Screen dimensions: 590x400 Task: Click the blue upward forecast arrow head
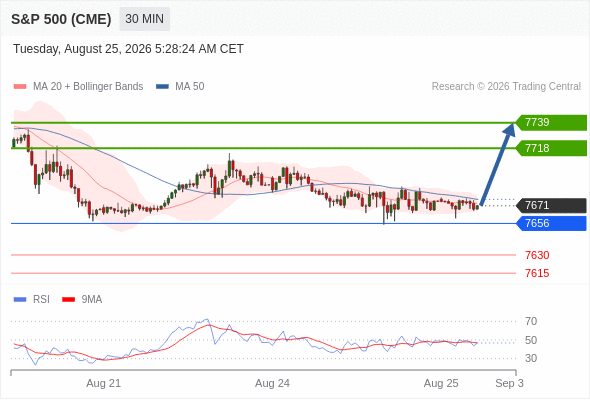point(509,129)
